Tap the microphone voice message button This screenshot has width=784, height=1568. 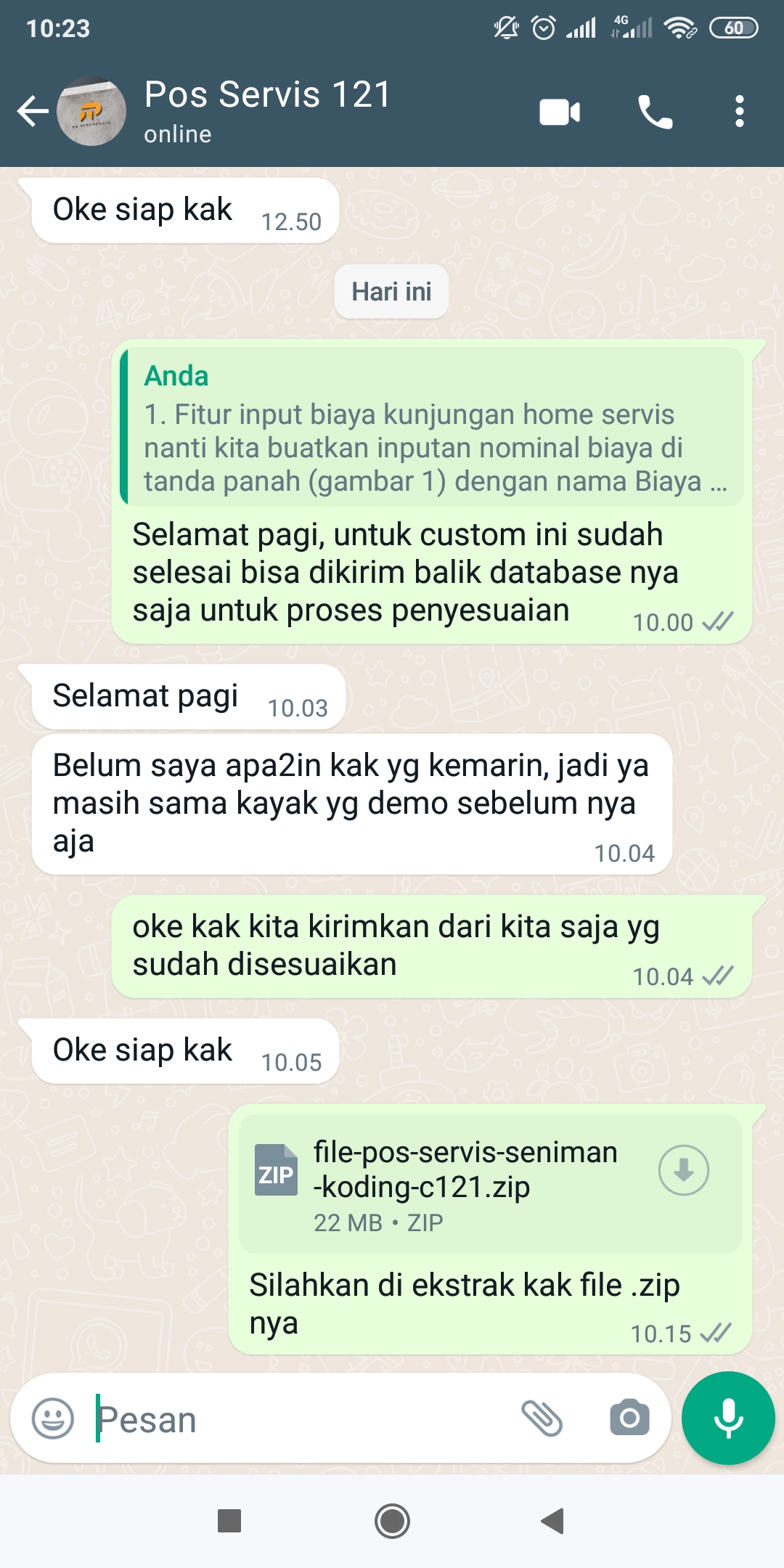[728, 1418]
